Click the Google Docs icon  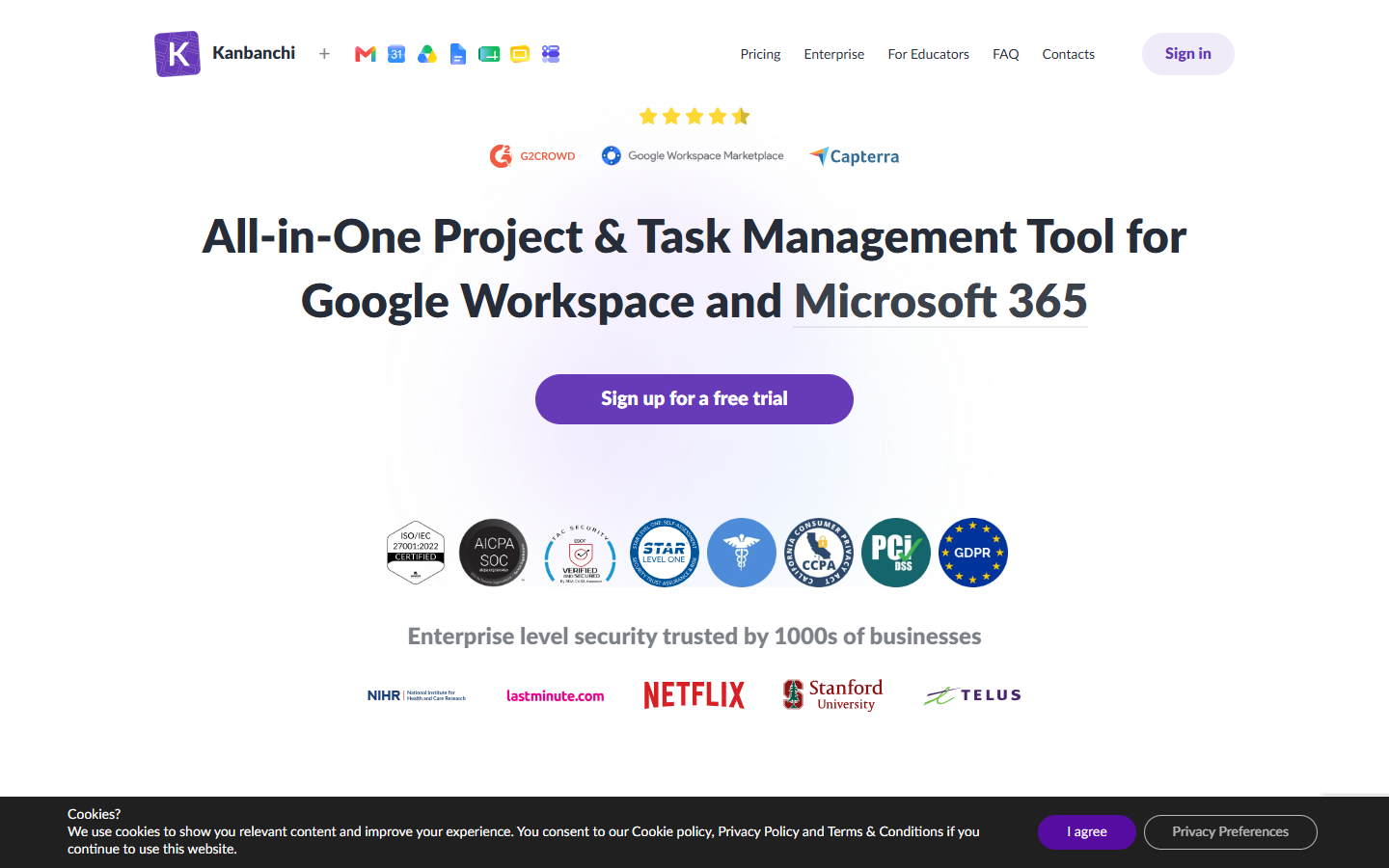[x=458, y=54]
